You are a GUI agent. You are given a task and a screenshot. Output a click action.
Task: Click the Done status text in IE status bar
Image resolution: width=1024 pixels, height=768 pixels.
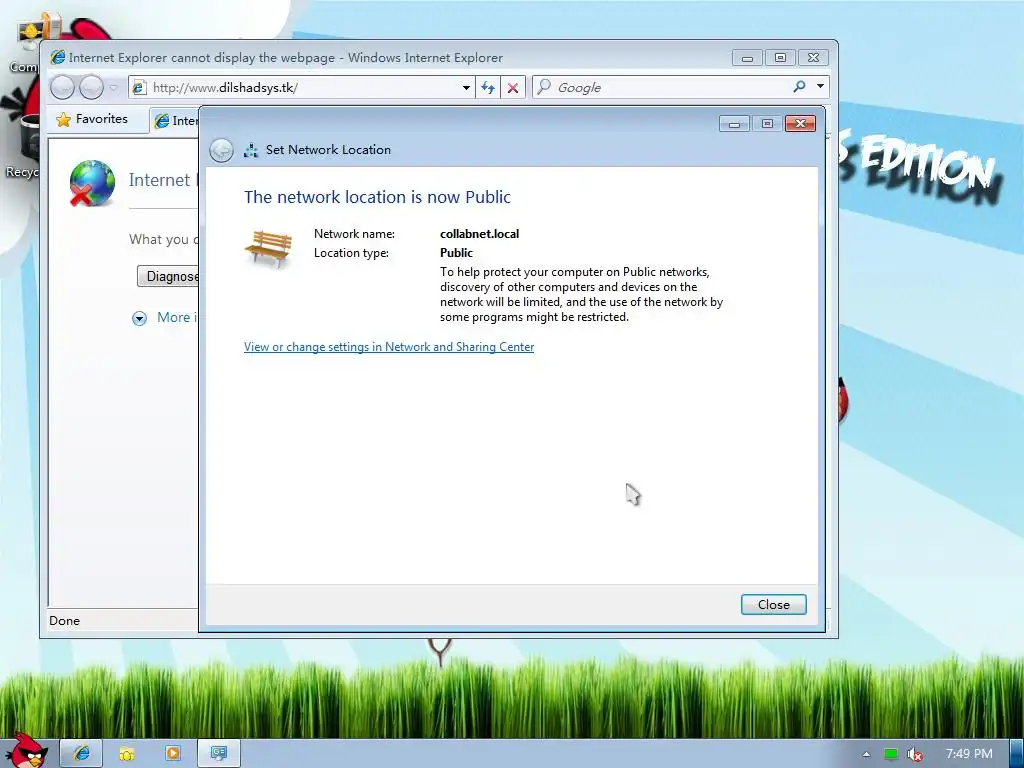[x=64, y=620]
